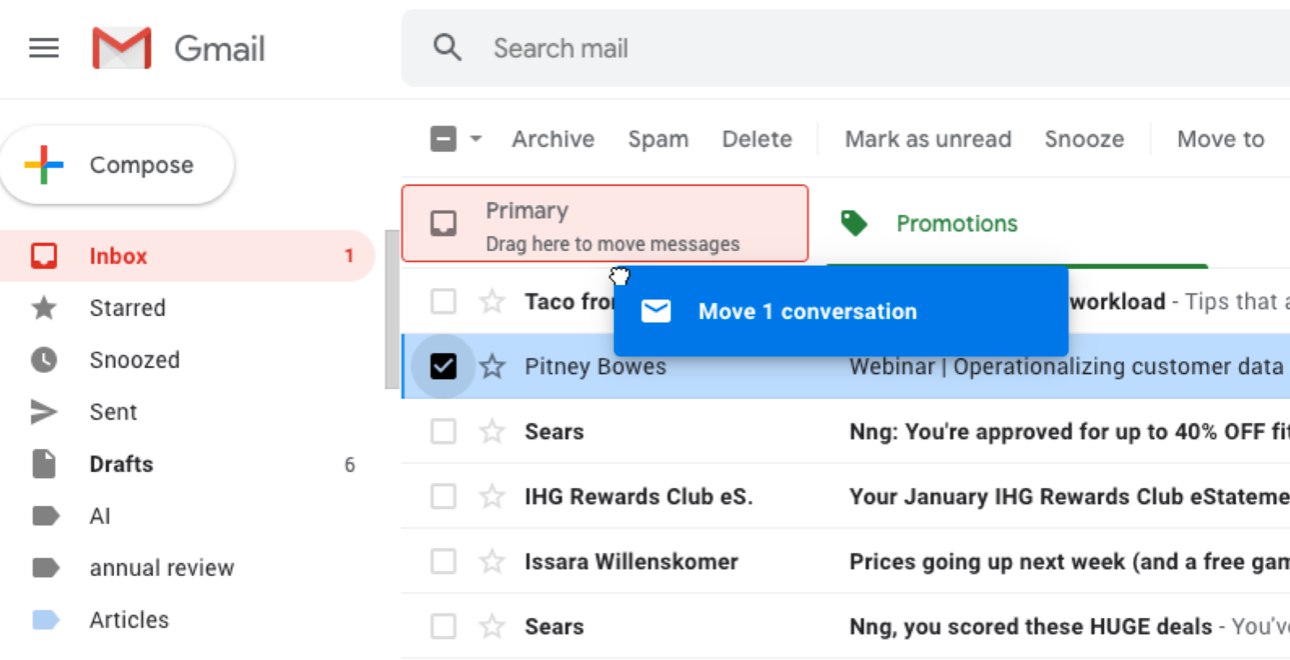Click the blue Articles label tag icon
The image size is (1290, 660).
(45, 620)
